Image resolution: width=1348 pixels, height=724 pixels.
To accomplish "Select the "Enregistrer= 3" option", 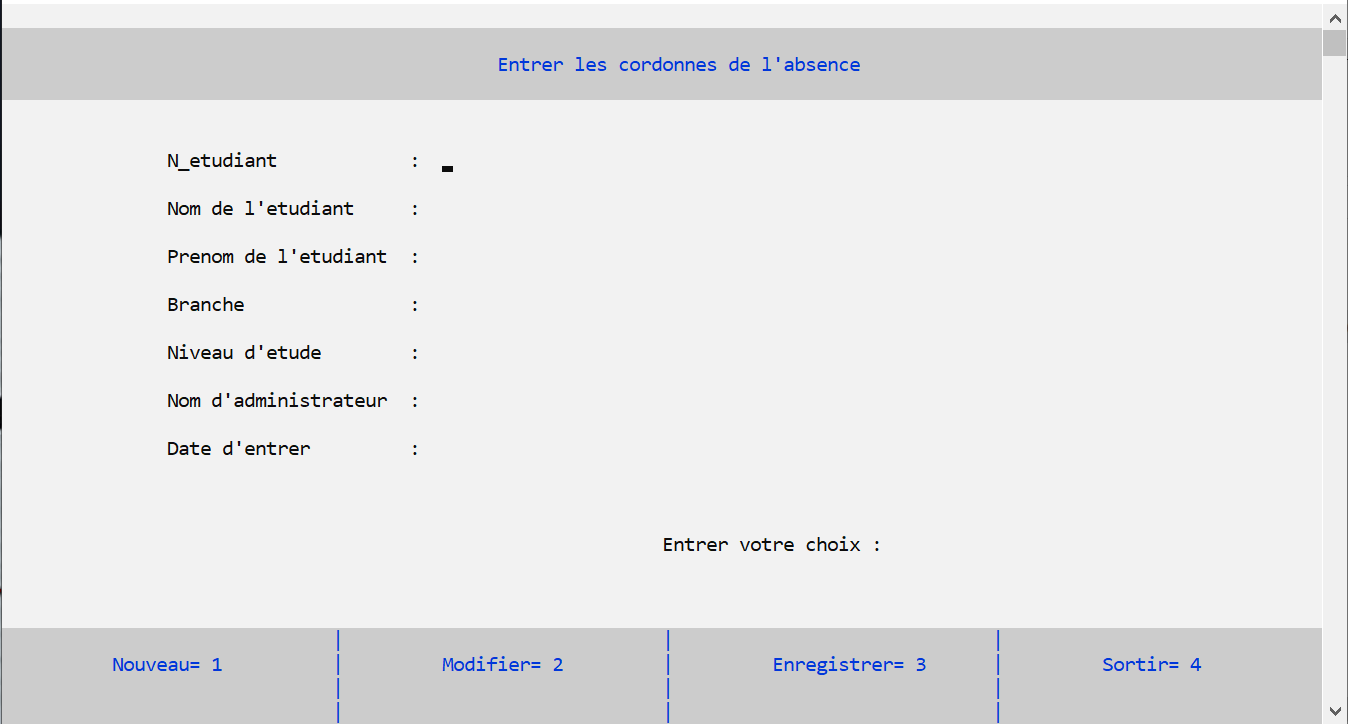I will coord(850,665).
